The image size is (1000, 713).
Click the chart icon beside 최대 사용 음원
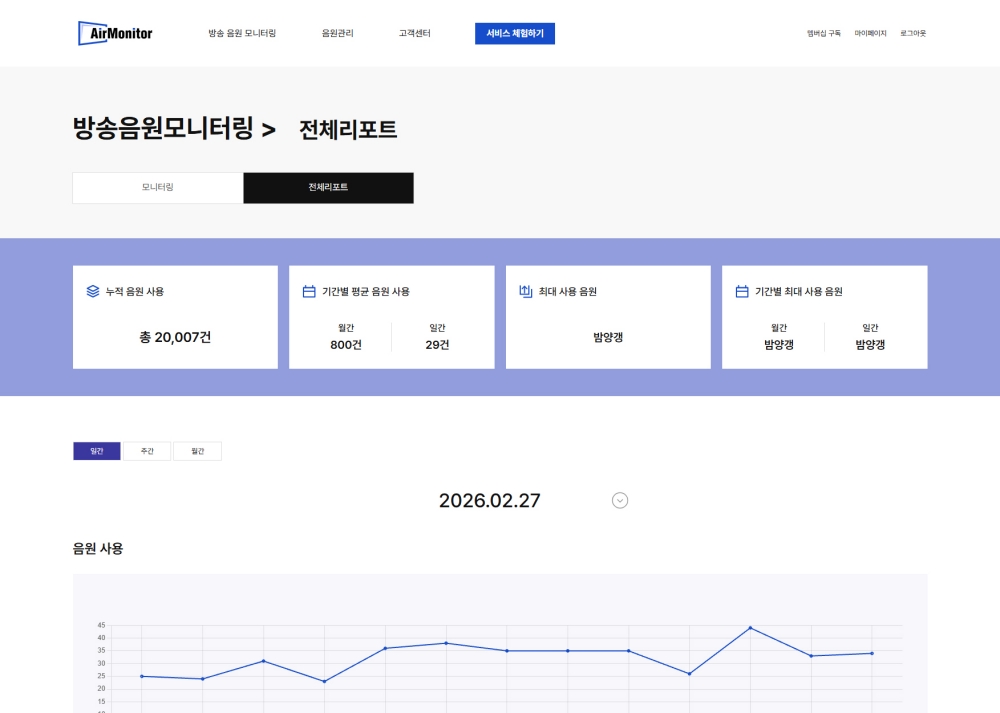526,292
